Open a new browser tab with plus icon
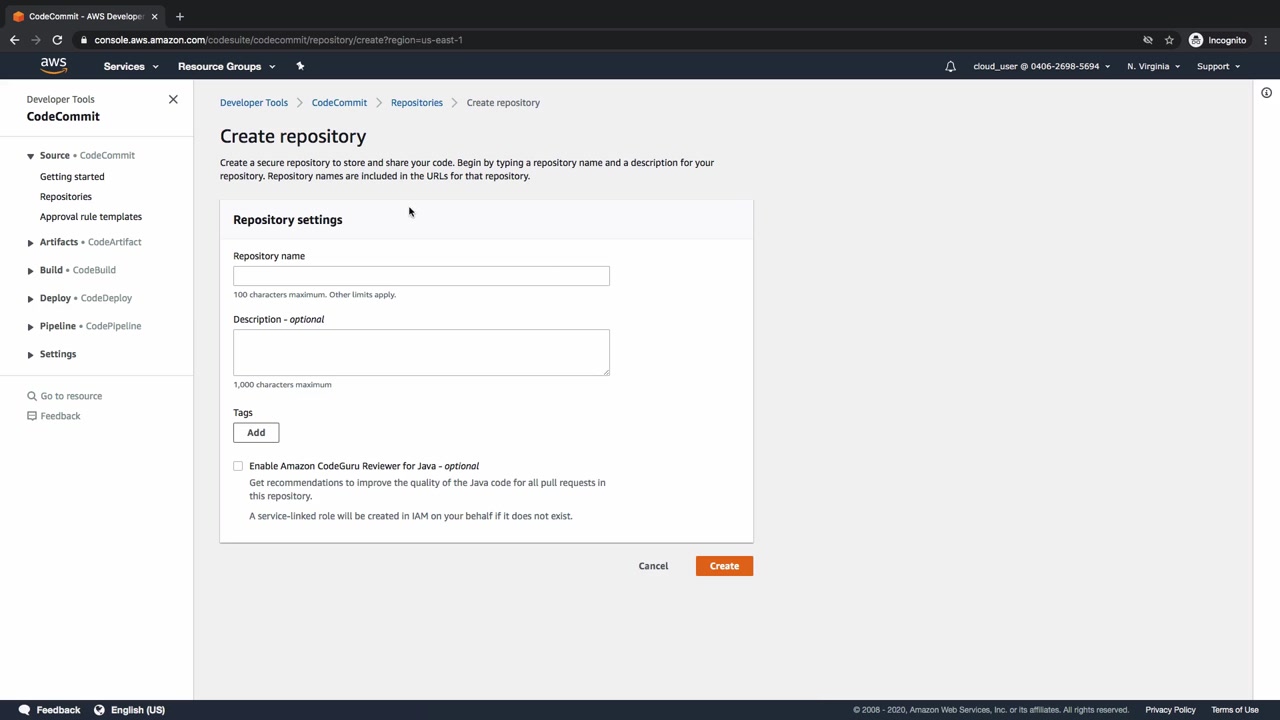The image size is (1280, 720). click(180, 16)
